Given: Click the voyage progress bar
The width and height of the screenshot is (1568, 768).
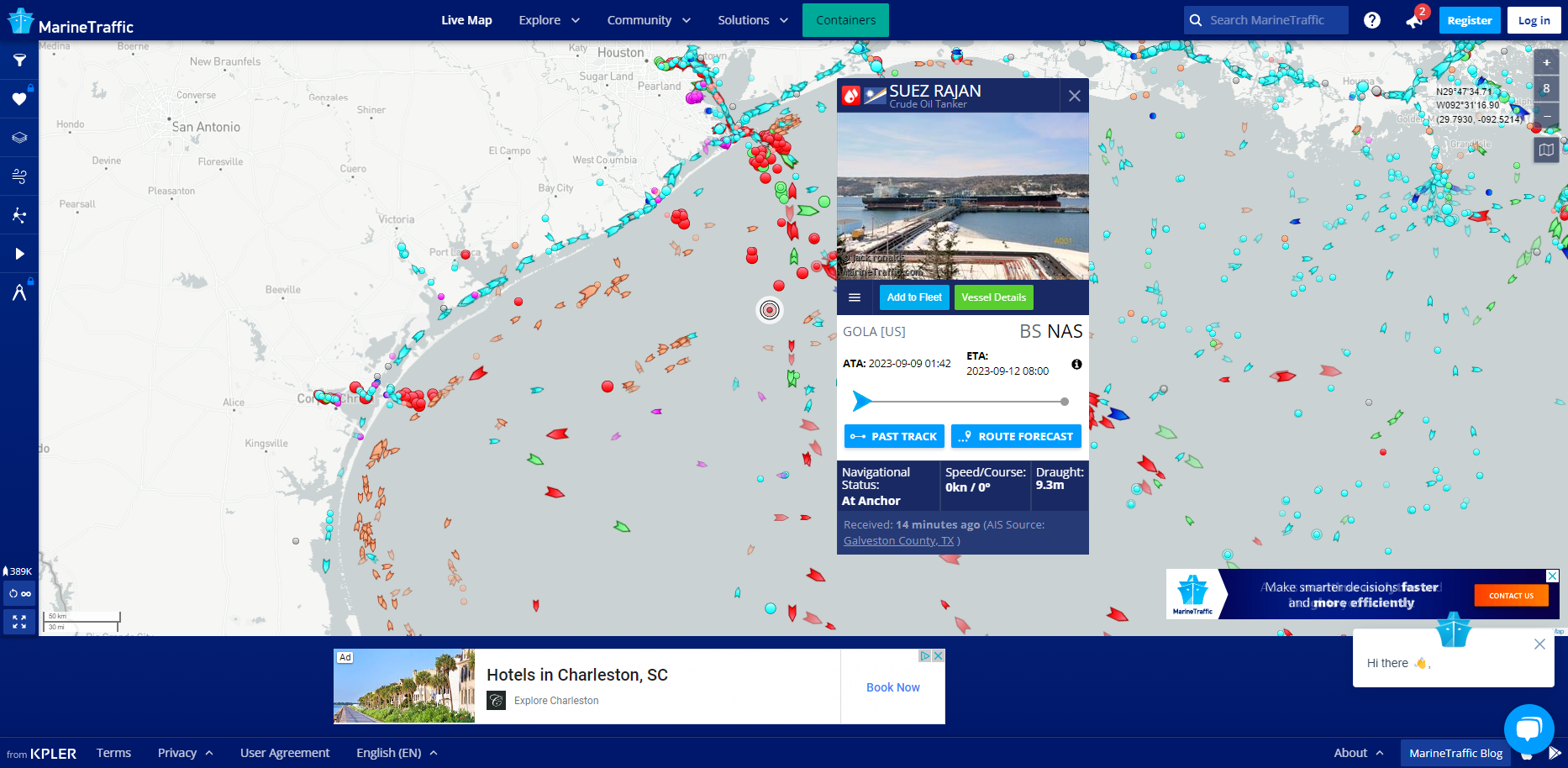Looking at the screenshot, I should pos(960,402).
